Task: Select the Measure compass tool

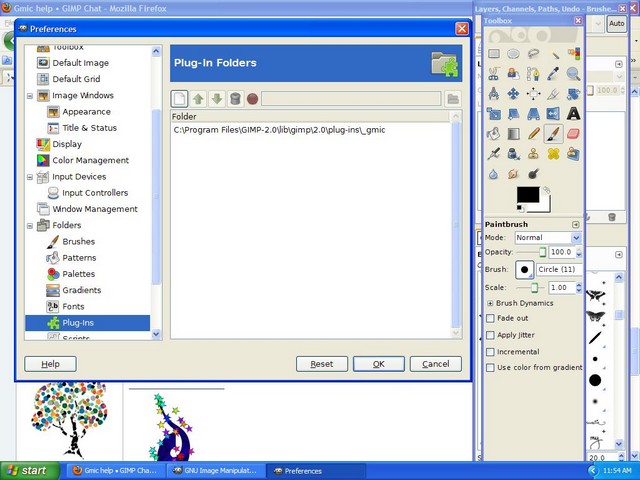Action: pyautogui.click(x=494, y=94)
